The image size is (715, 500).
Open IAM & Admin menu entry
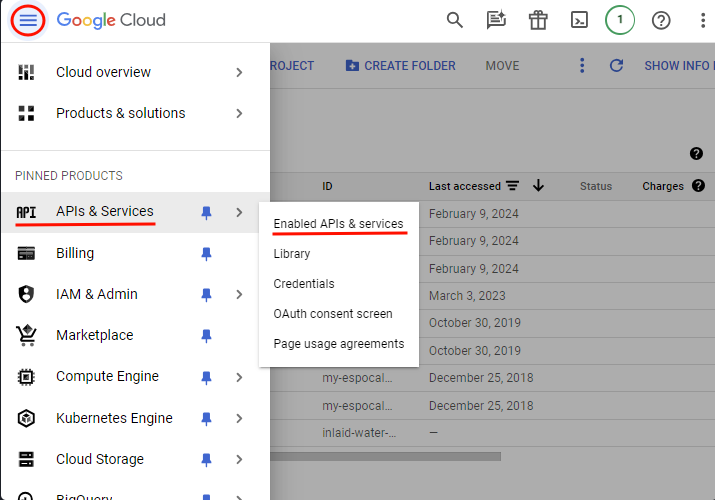(x=97, y=294)
